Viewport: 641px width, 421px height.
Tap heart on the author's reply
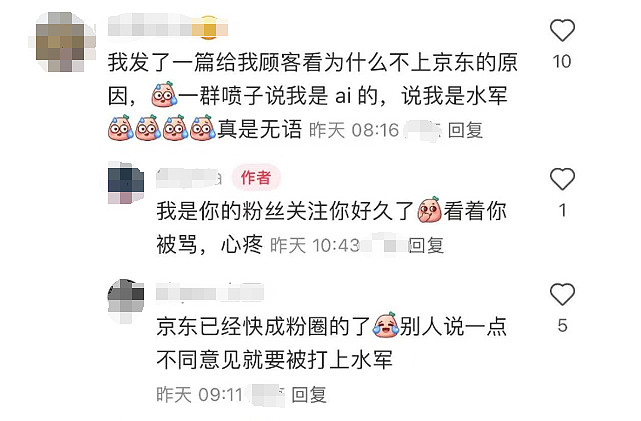[562, 179]
